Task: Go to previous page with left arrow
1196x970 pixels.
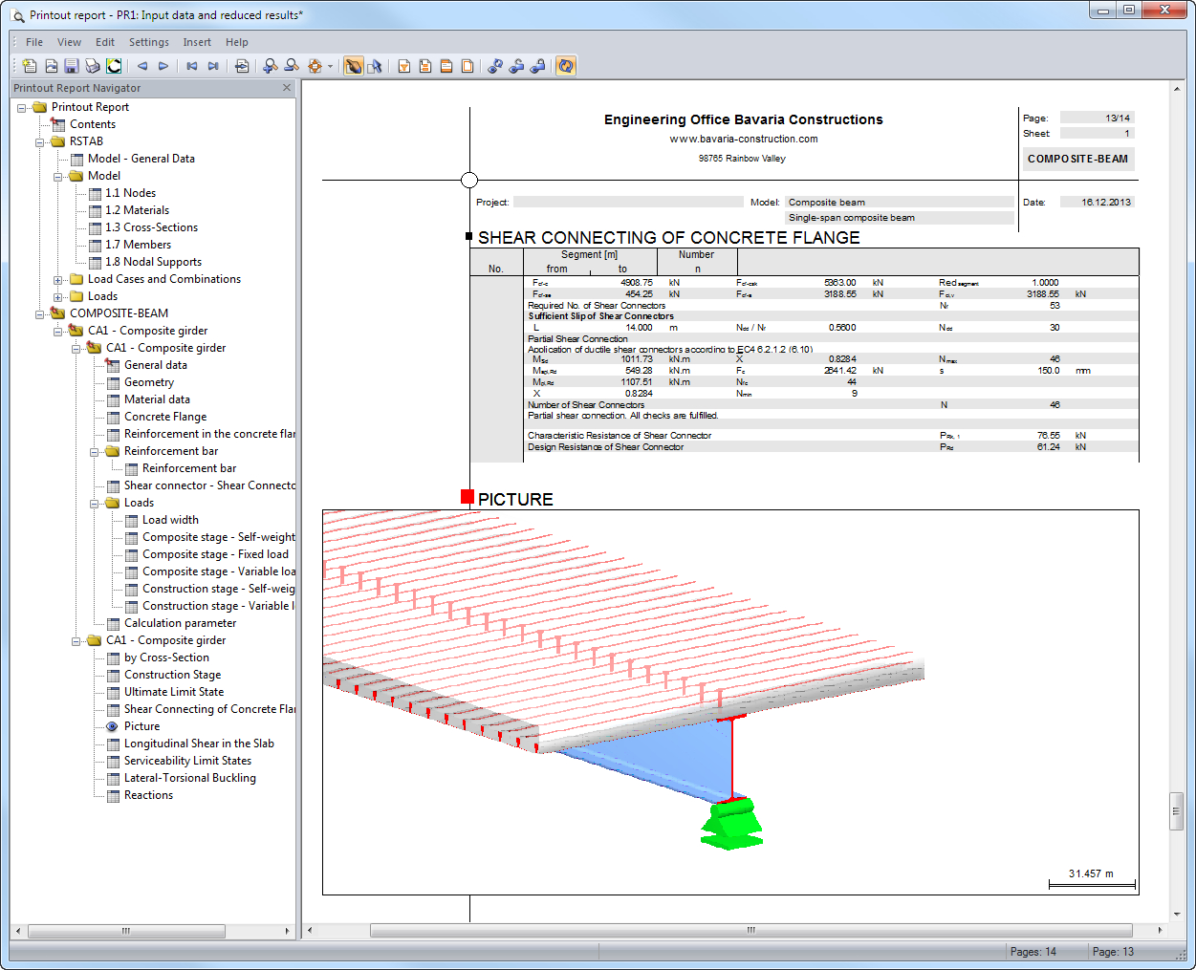Action: coord(142,67)
